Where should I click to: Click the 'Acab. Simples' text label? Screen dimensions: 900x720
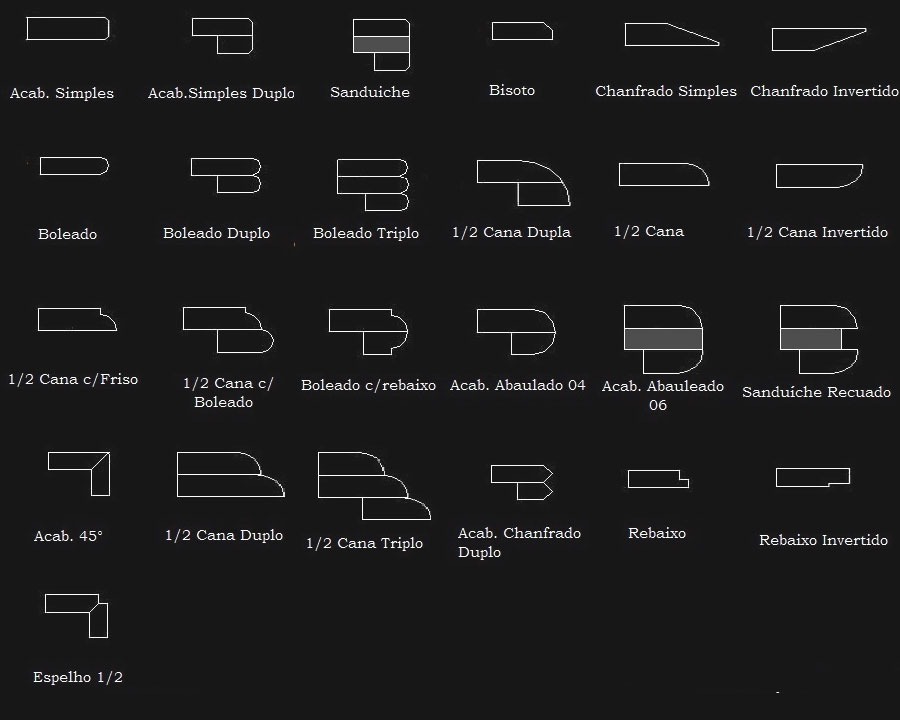(x=62, y=93)
